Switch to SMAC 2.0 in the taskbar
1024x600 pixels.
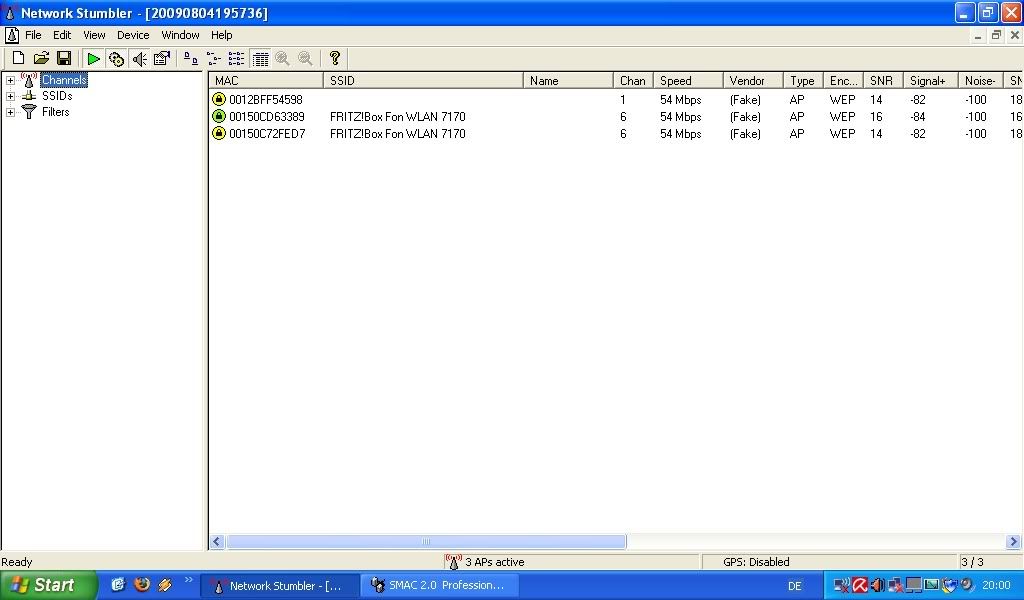[x=438, y=586]
